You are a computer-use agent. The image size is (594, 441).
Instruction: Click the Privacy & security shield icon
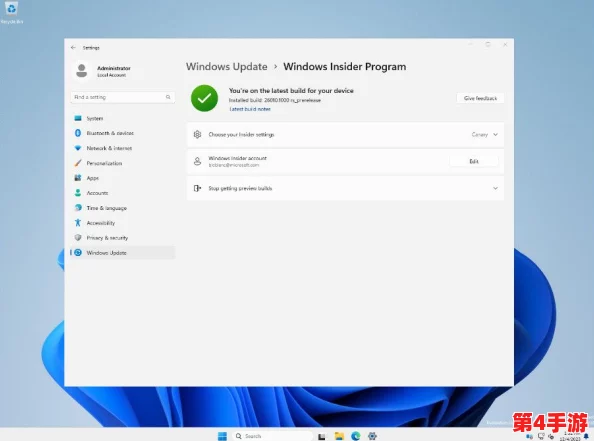[78, 238]
